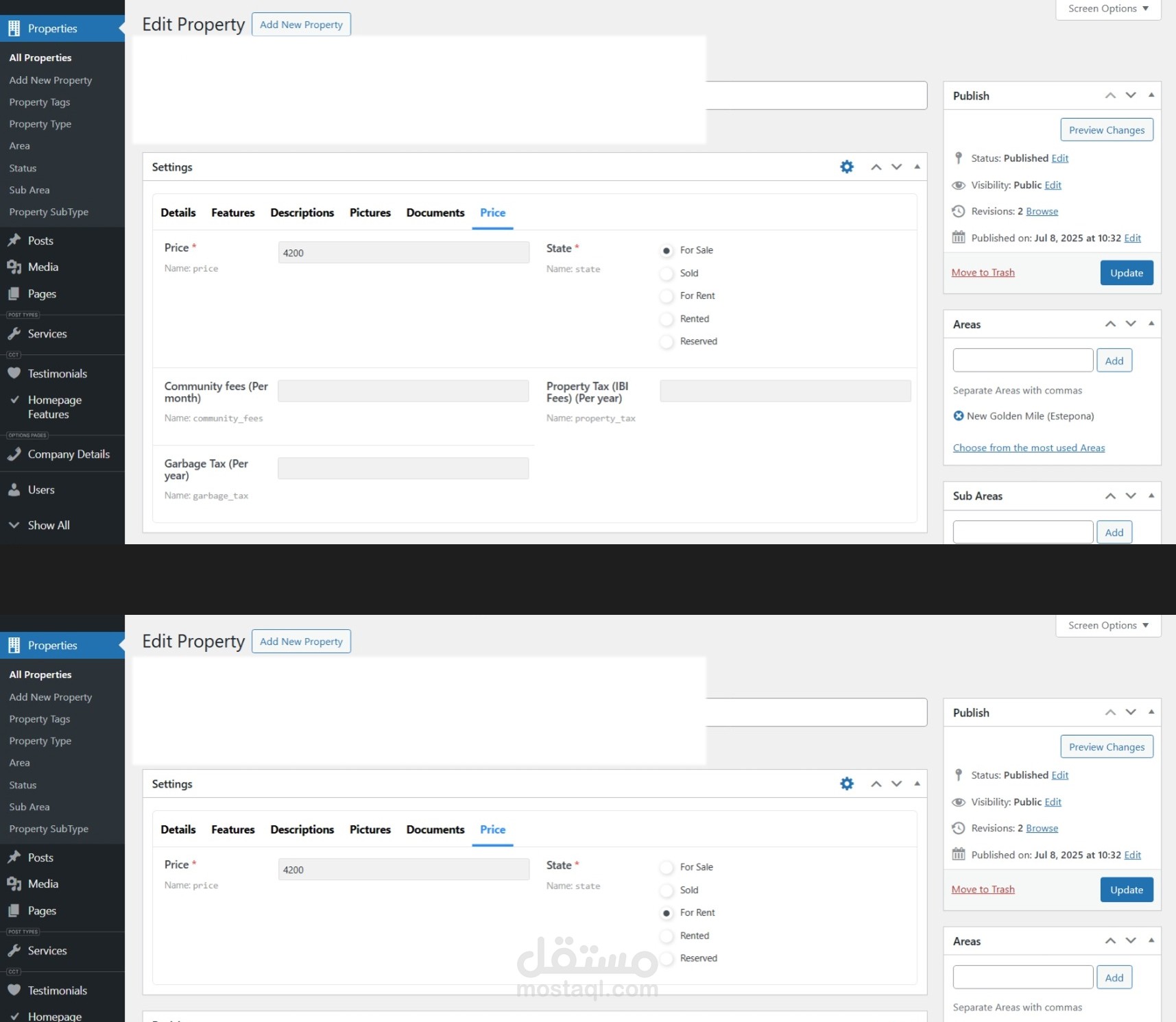Viewport: 1176px width, 1022px height.
Task: Select For Sale state in upper screenshot
Action: (667, 251)
